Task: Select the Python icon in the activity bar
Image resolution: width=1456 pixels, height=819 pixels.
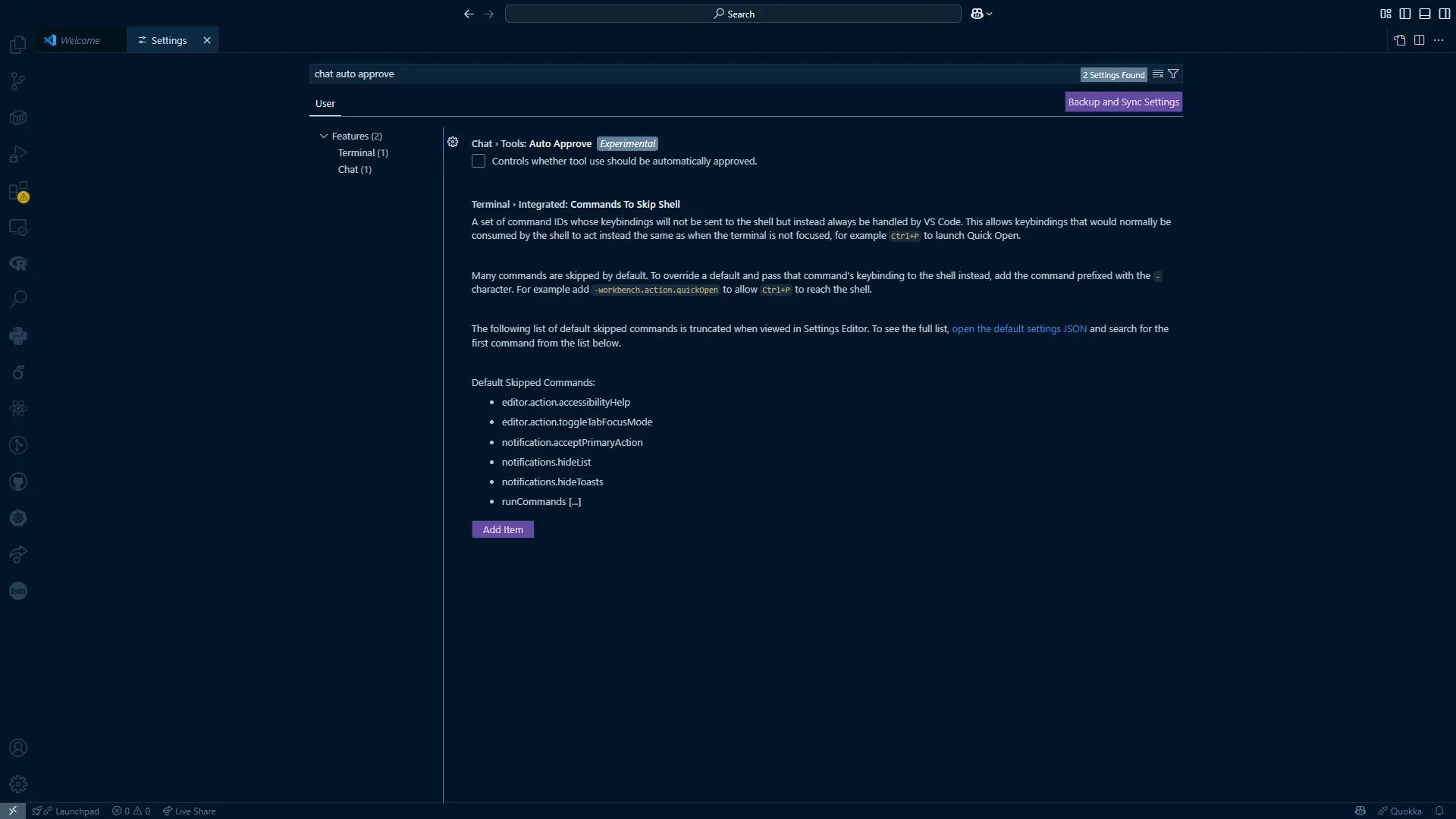Action: pyautogui.click(x=17, y=335)
